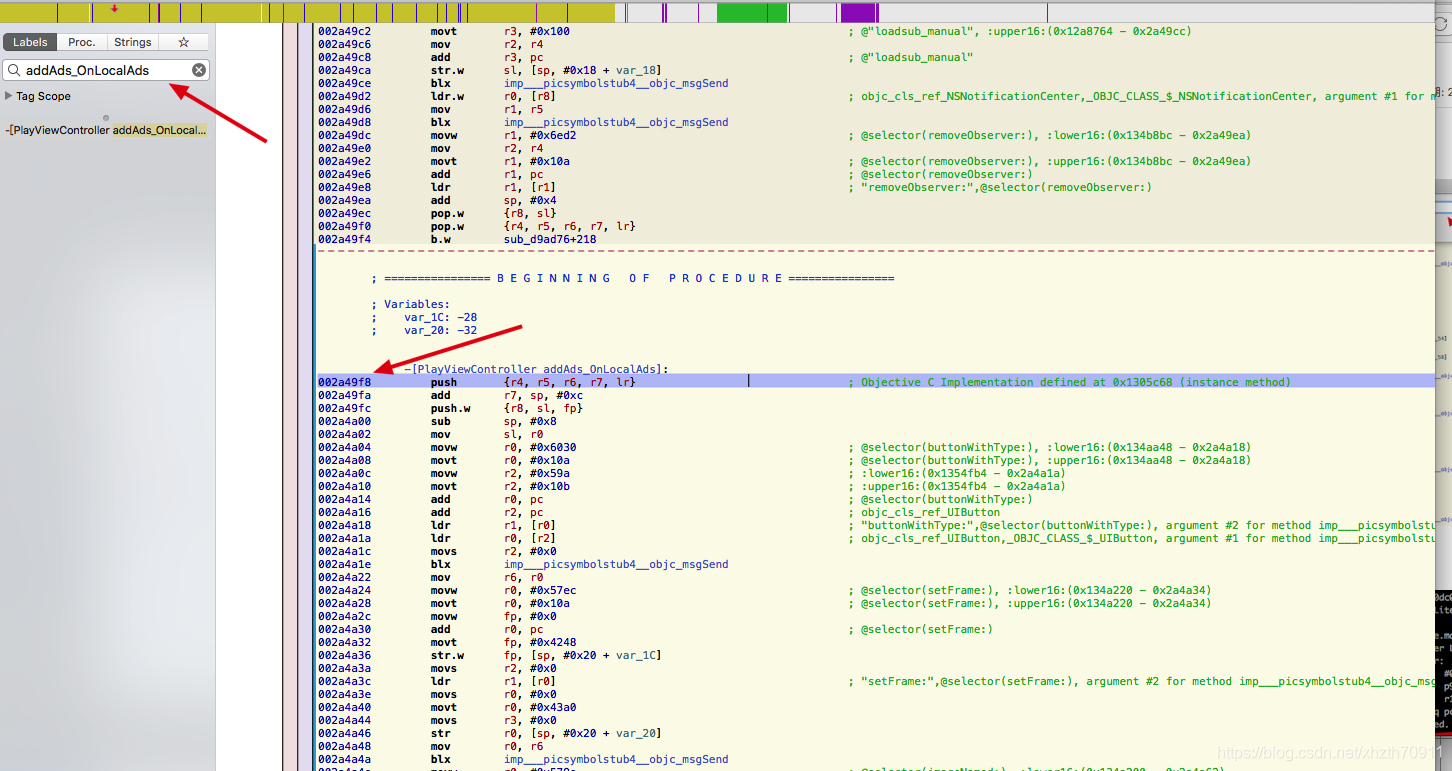Viewport: 1452px width, 771px height.
Task: Select the movw r0, #0x57ec instruction
Action: click(504, 590)
